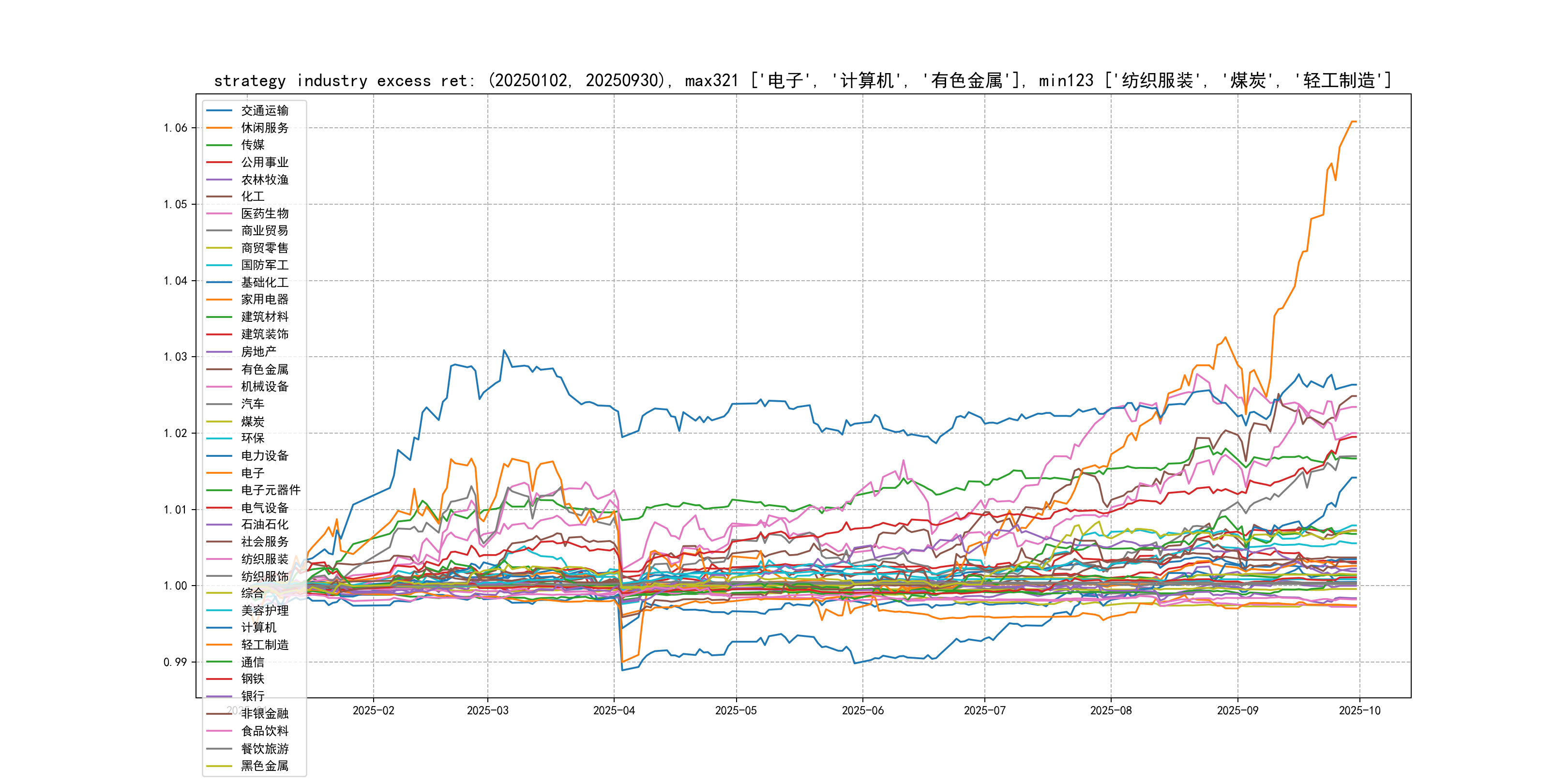Viewport: 1568px width, 784px height.
Task: Click the 电子 legend entry text
Action: tap(252, 472)
